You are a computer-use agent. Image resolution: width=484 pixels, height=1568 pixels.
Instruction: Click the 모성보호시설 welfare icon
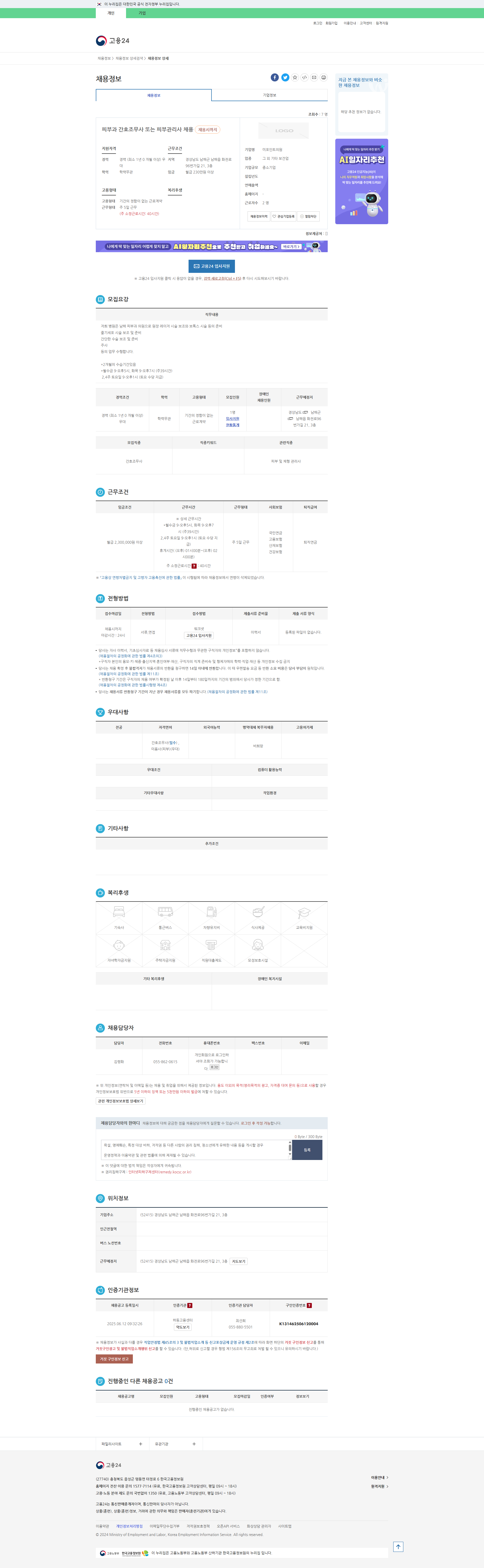click(258, 945)
